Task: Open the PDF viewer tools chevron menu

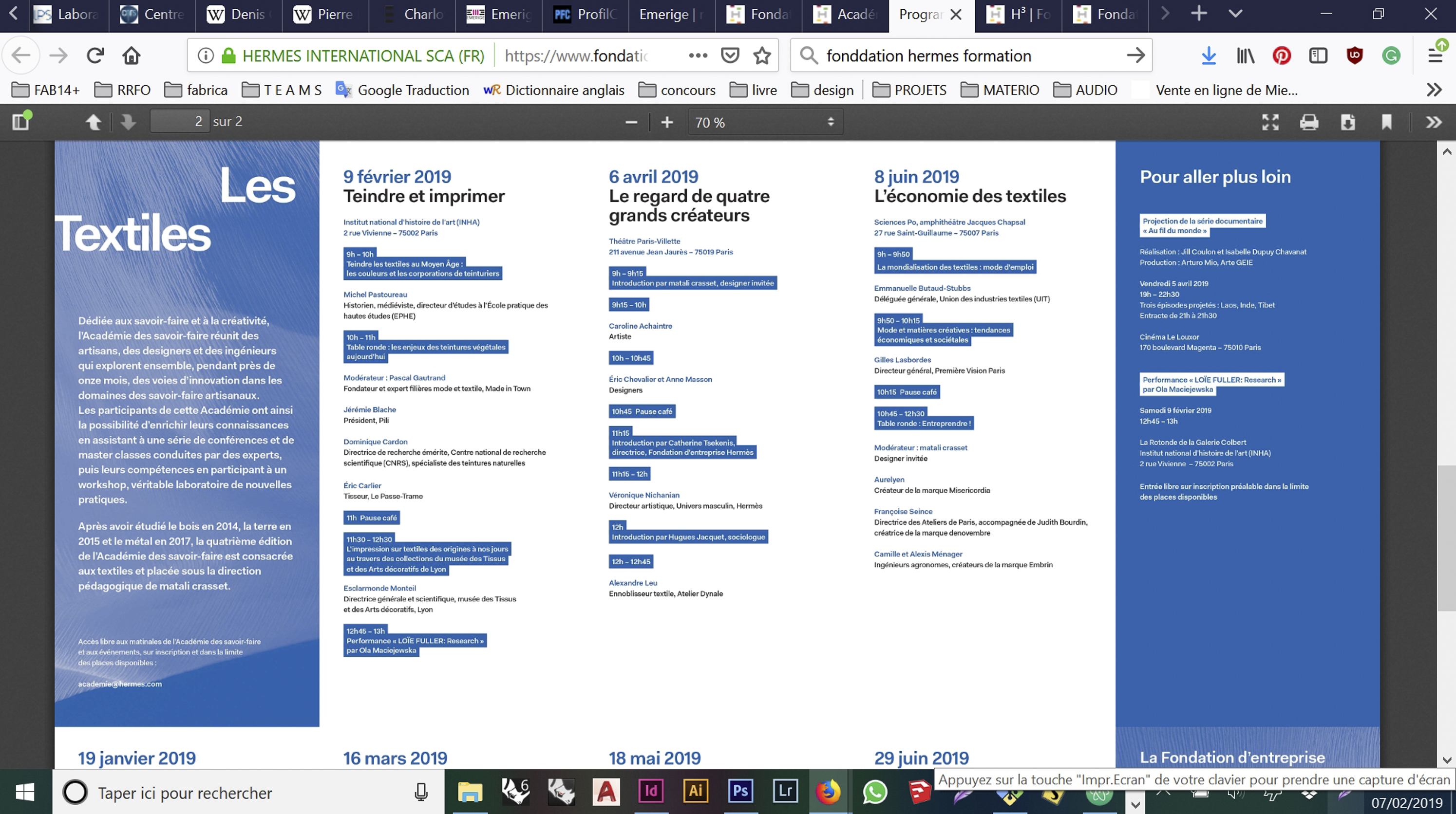Action: [x=1434, y=122]
